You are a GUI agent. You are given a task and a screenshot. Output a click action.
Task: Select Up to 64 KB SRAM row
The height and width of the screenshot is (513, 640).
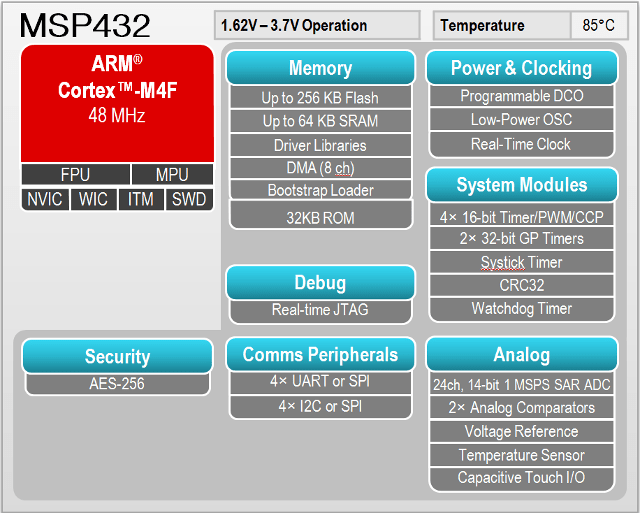tap(320, 121)
